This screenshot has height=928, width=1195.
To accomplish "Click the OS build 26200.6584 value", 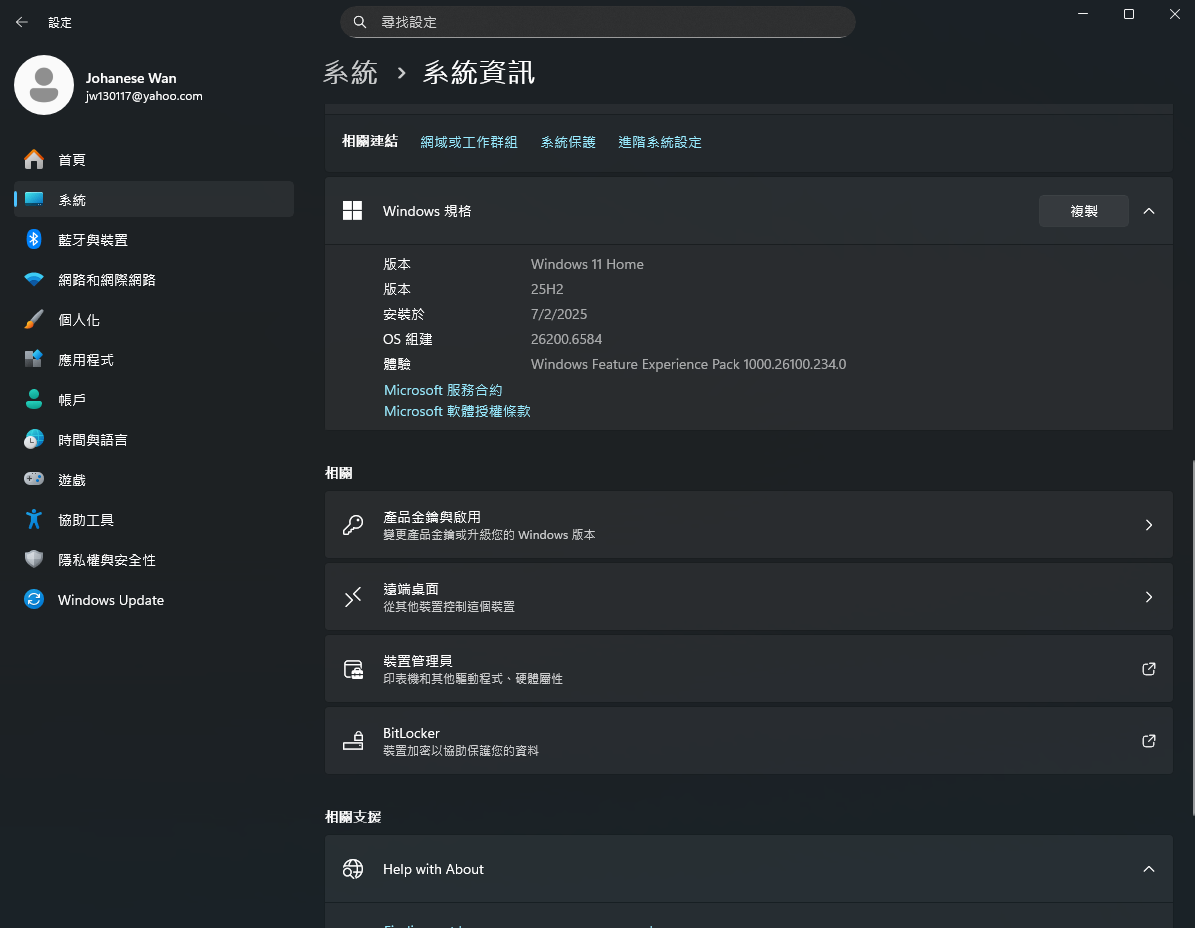I will tap(566, 339).
